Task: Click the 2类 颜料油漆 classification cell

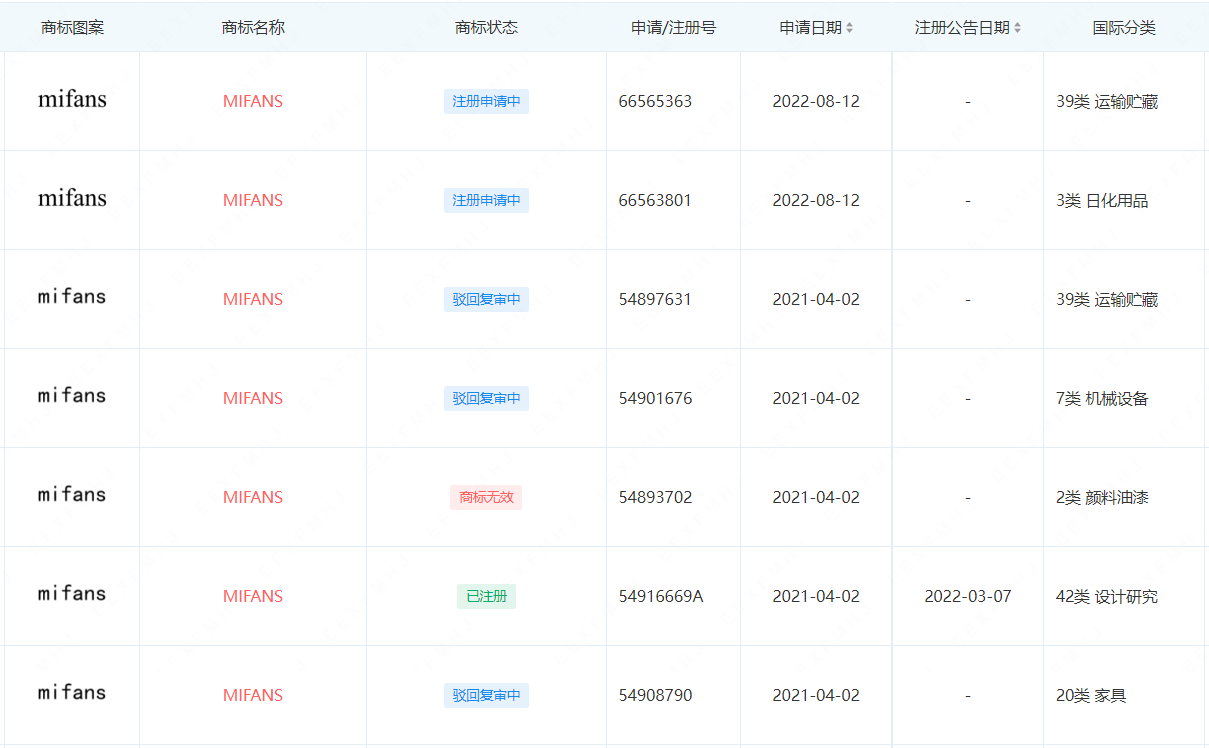Action: [x=1102, y=497]
